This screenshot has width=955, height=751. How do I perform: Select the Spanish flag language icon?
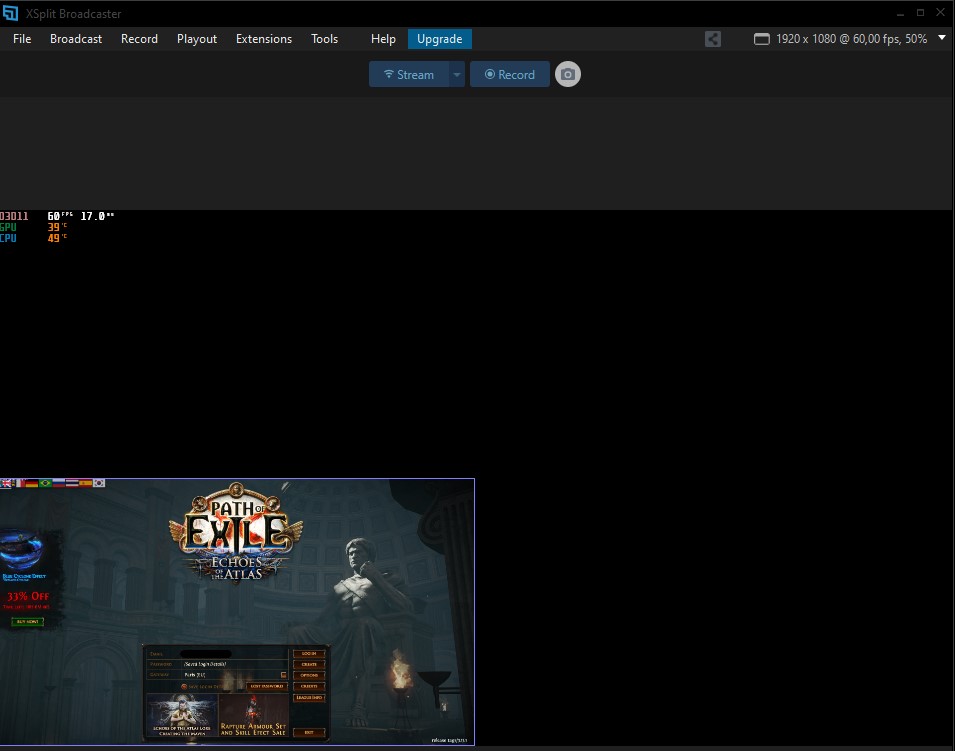click(85, 483)
